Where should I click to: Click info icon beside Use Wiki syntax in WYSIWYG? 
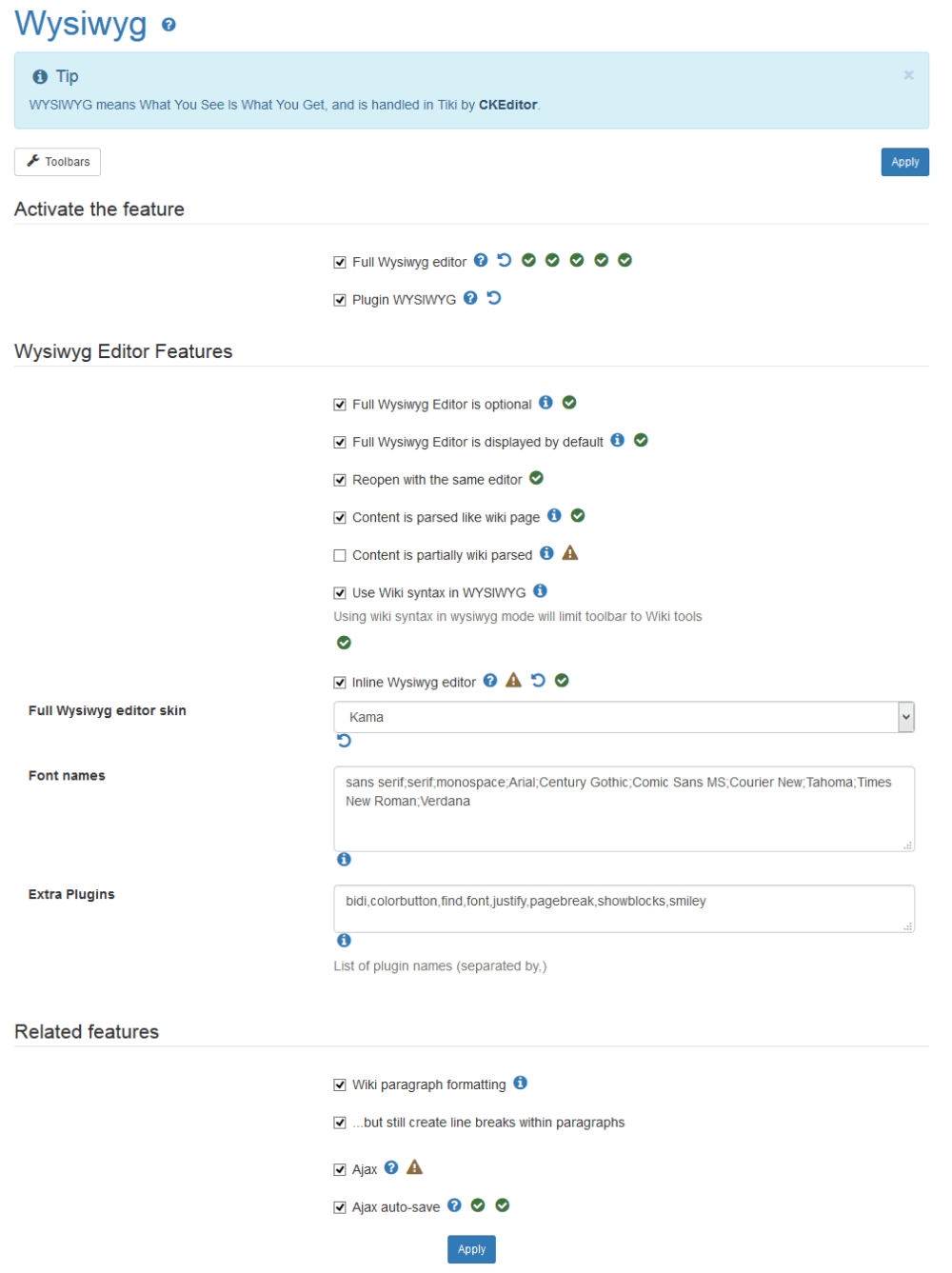(540, 590)
